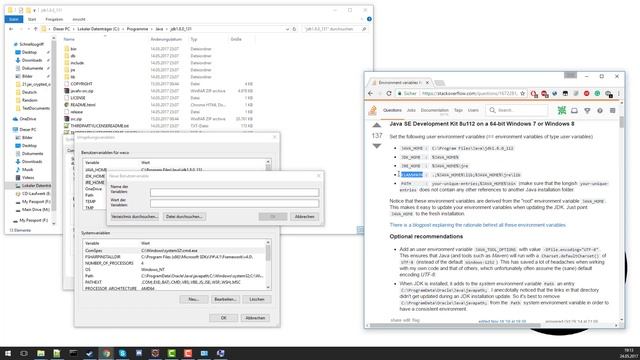Viewport: 640px width, 360px height.
Task: Open the blogpost link explaining the rationale
Action: [478, 225]
